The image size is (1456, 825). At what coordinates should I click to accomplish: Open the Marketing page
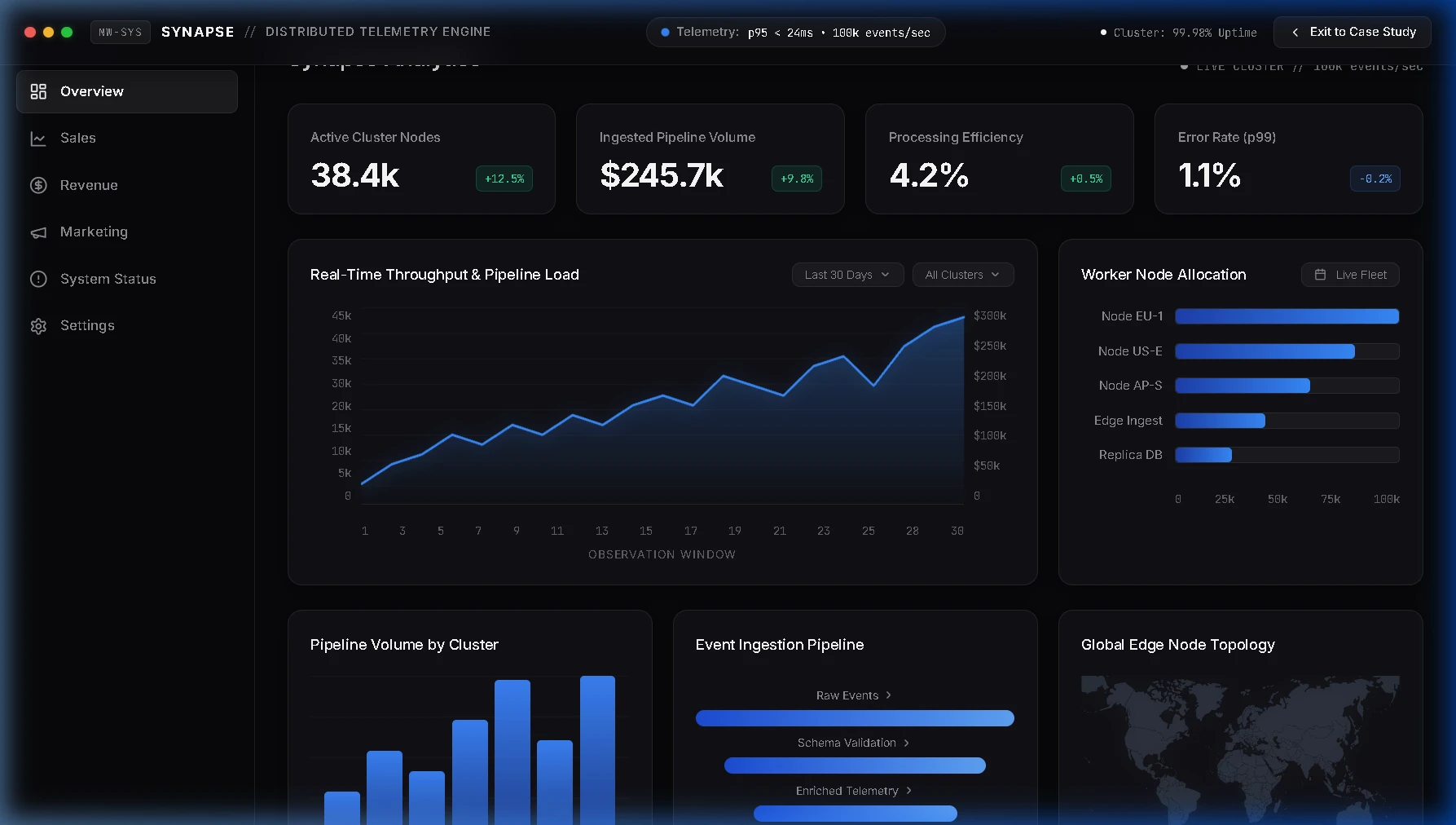click(x=127, y=232)
